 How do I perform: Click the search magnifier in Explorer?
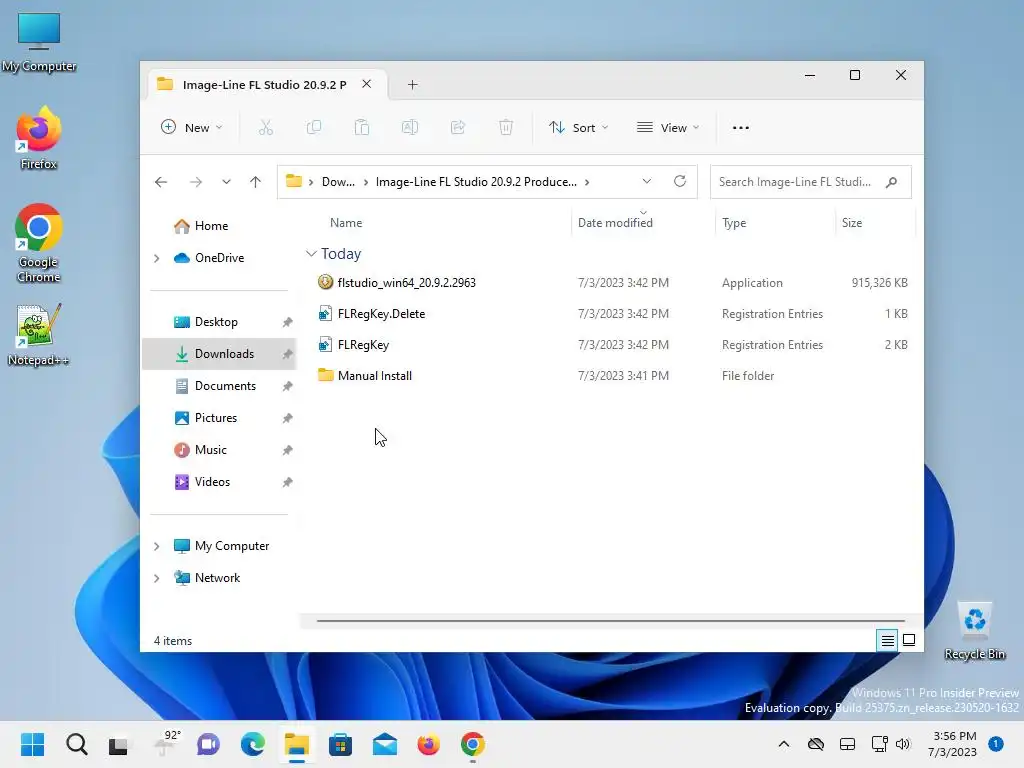[x=891, y=182]
